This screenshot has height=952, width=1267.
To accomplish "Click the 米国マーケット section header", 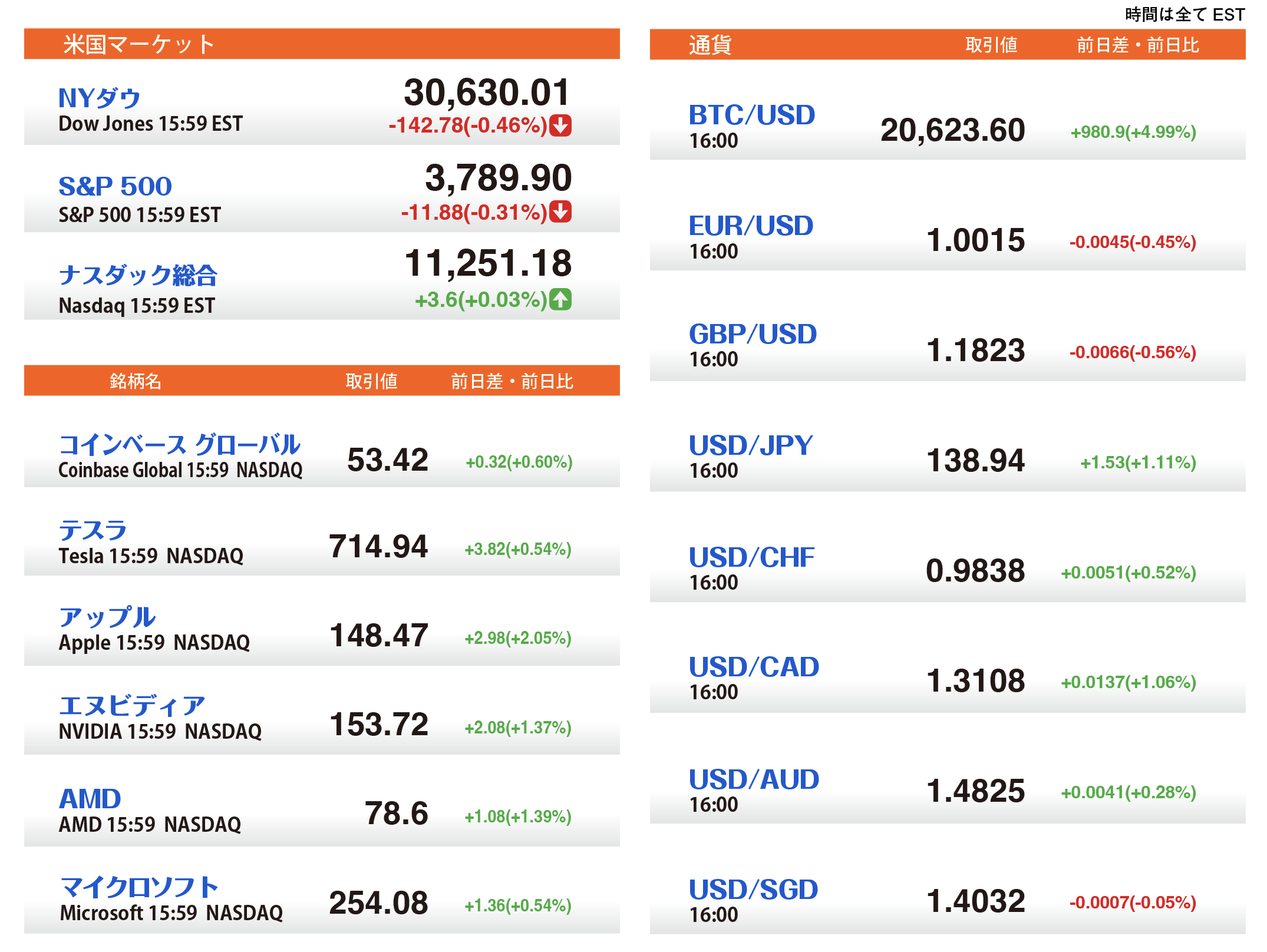I will pos(139,44).
